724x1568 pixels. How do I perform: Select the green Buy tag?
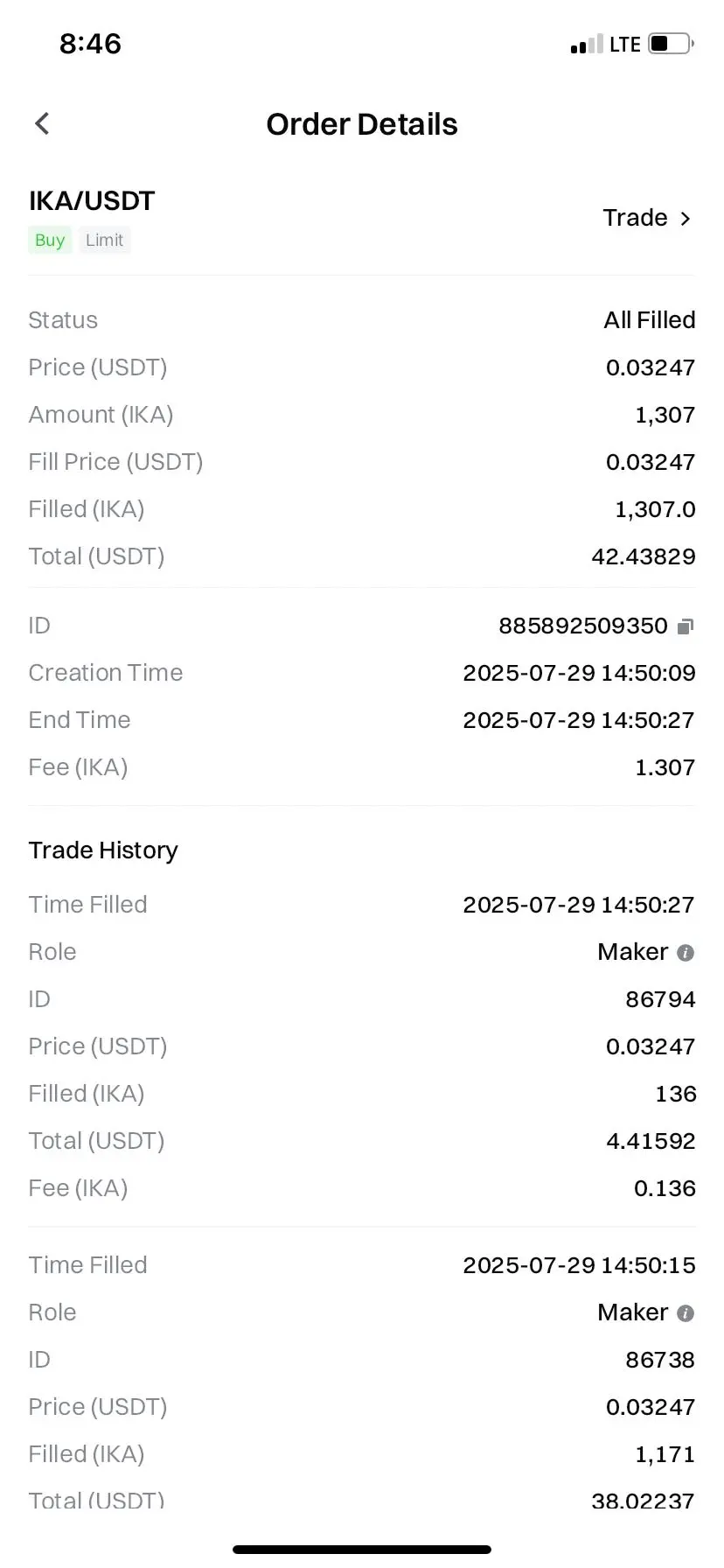pyautogui.click(x=50, y=240)
